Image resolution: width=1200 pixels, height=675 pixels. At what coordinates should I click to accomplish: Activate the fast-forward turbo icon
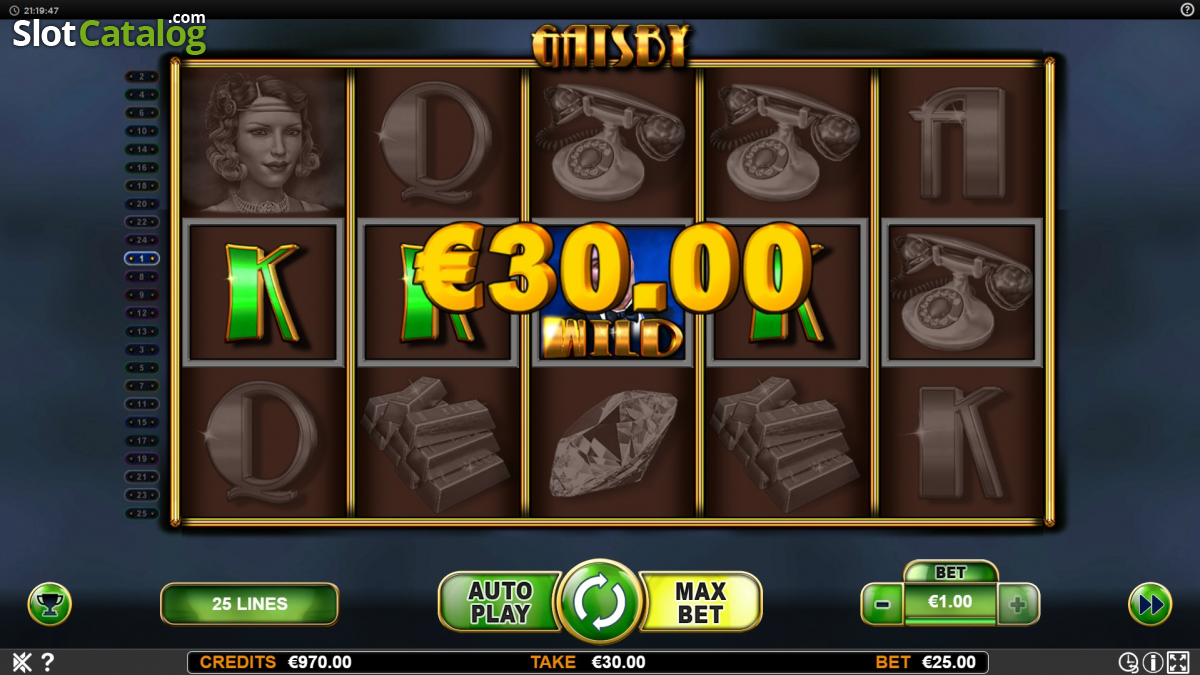pyautogui.click(x=1150, y=604)
